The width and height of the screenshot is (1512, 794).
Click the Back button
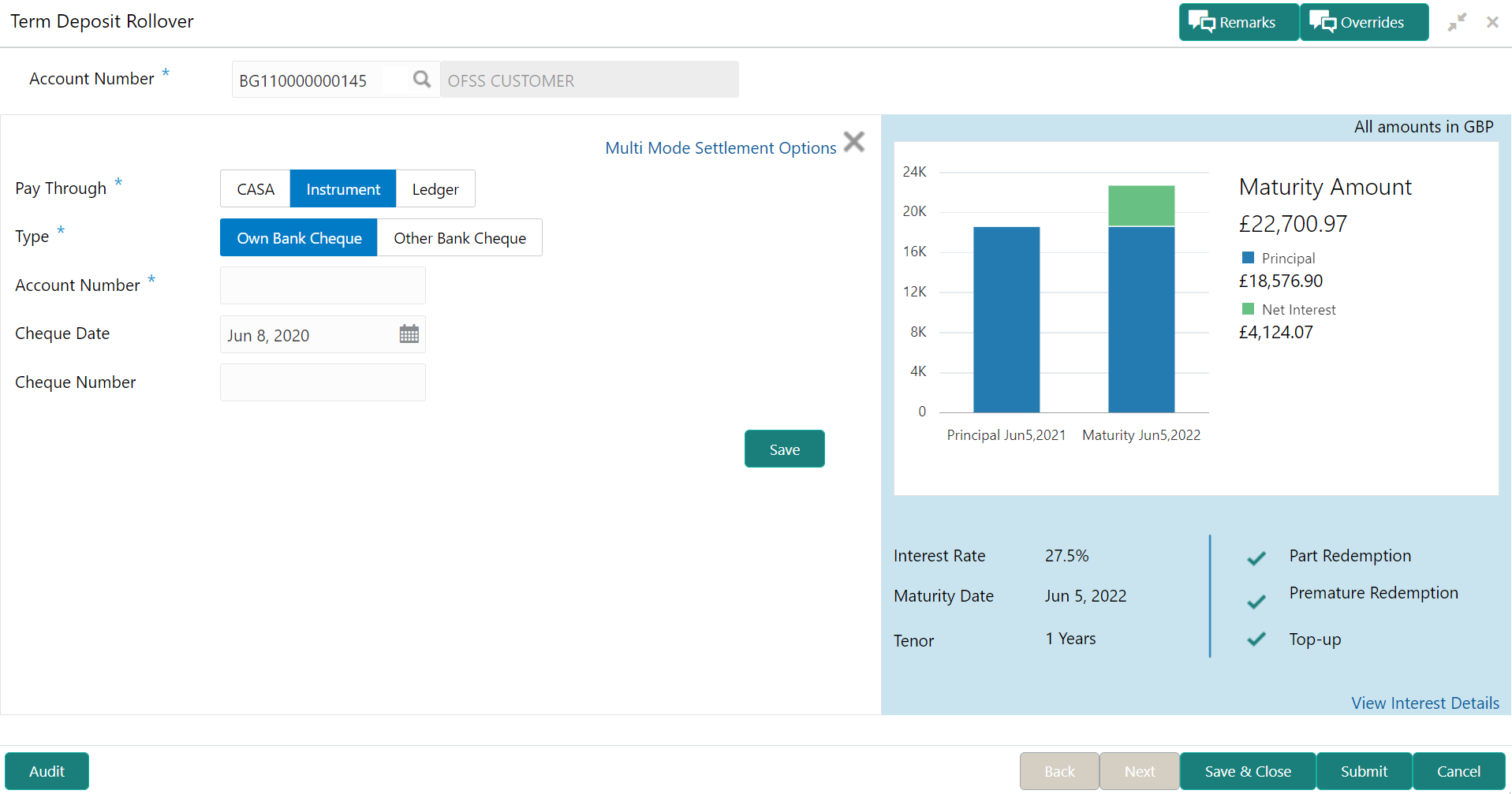click(1059, 771)
